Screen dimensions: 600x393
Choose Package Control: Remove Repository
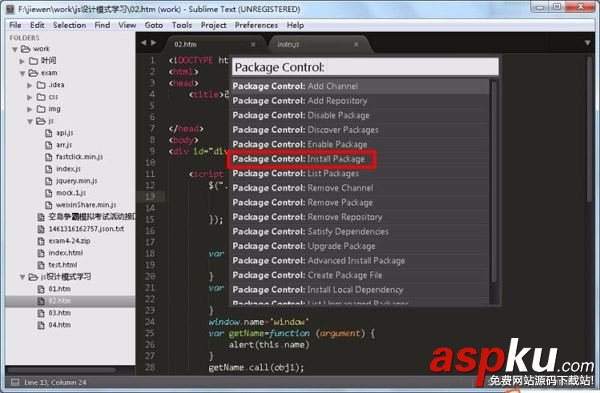point(360,217)
